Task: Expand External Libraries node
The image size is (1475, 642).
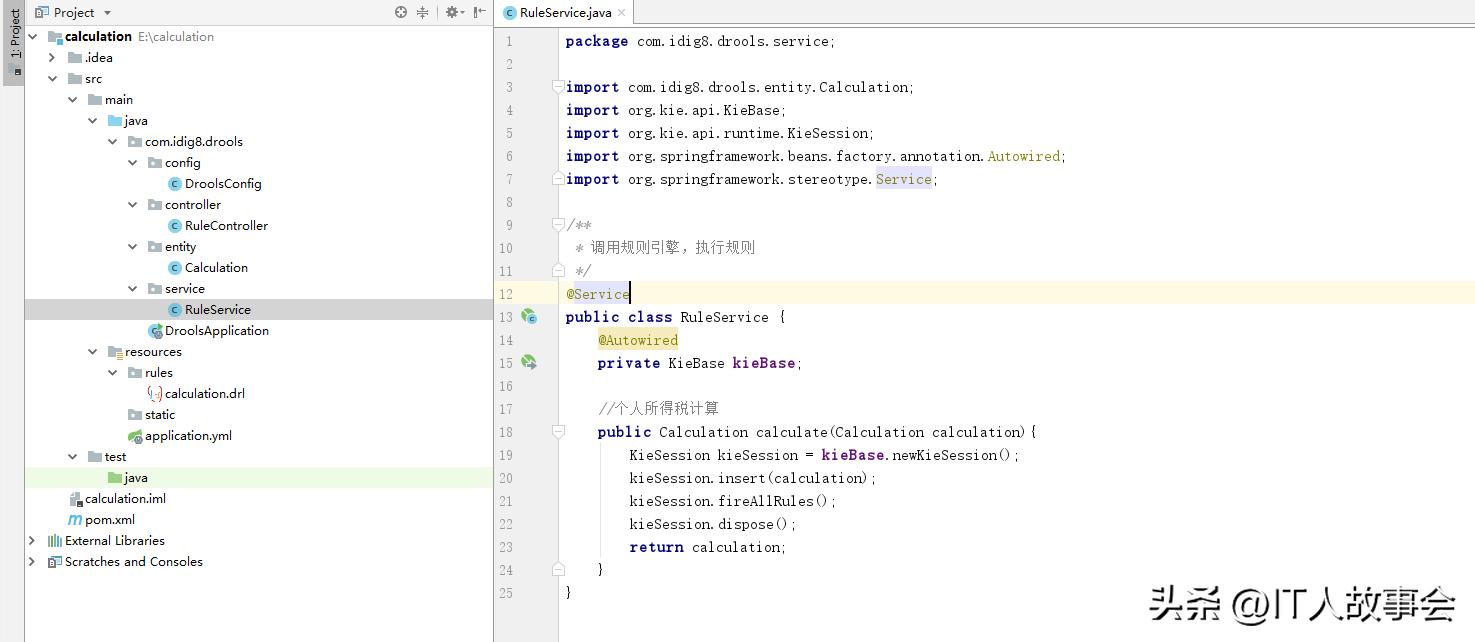Action: [32, 541]
